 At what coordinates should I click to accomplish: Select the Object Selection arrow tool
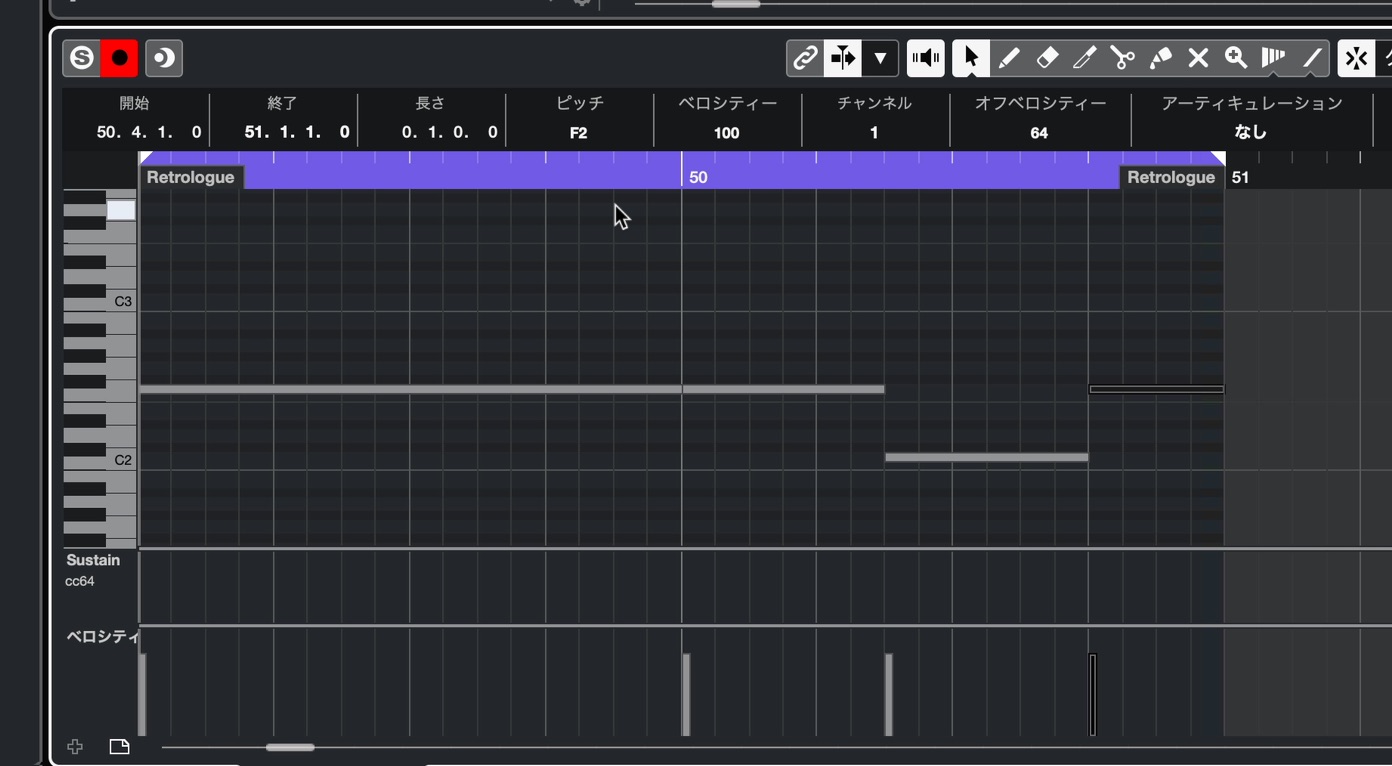971,58
